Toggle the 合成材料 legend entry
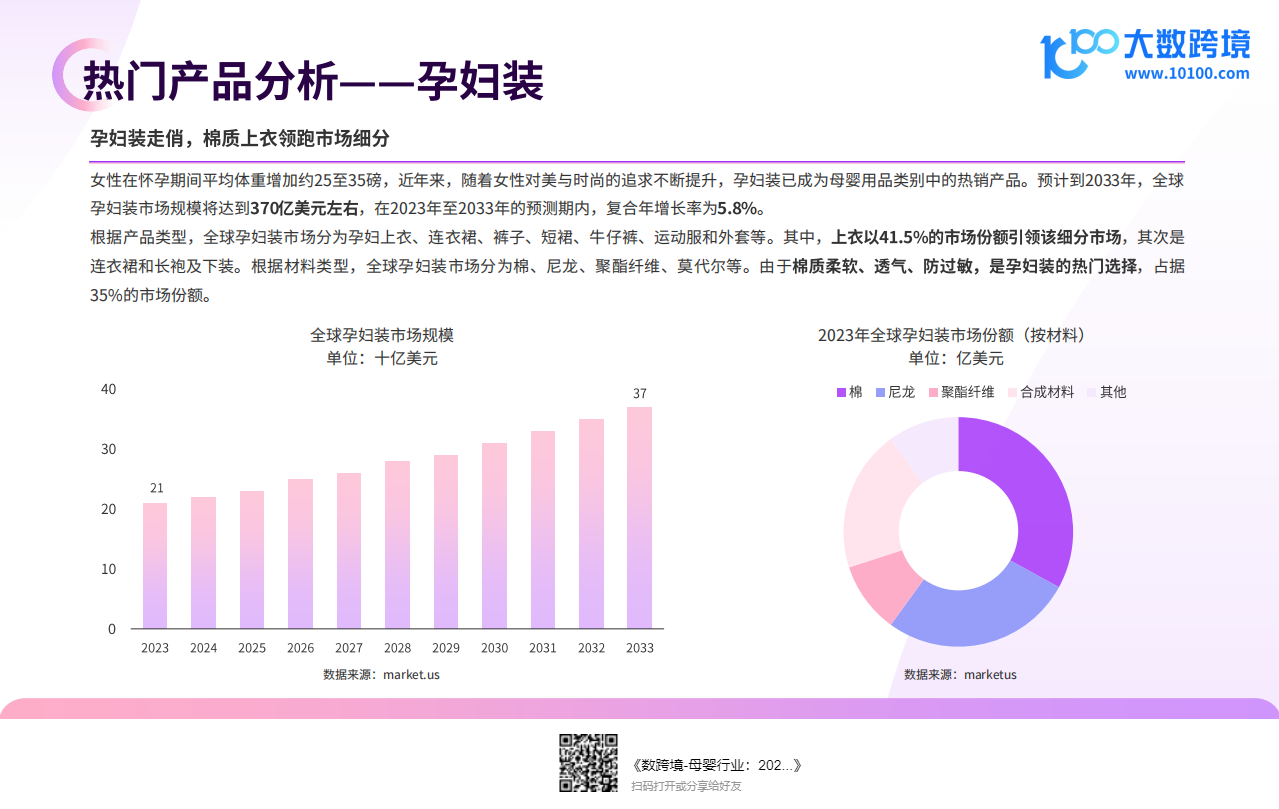 1040,393
